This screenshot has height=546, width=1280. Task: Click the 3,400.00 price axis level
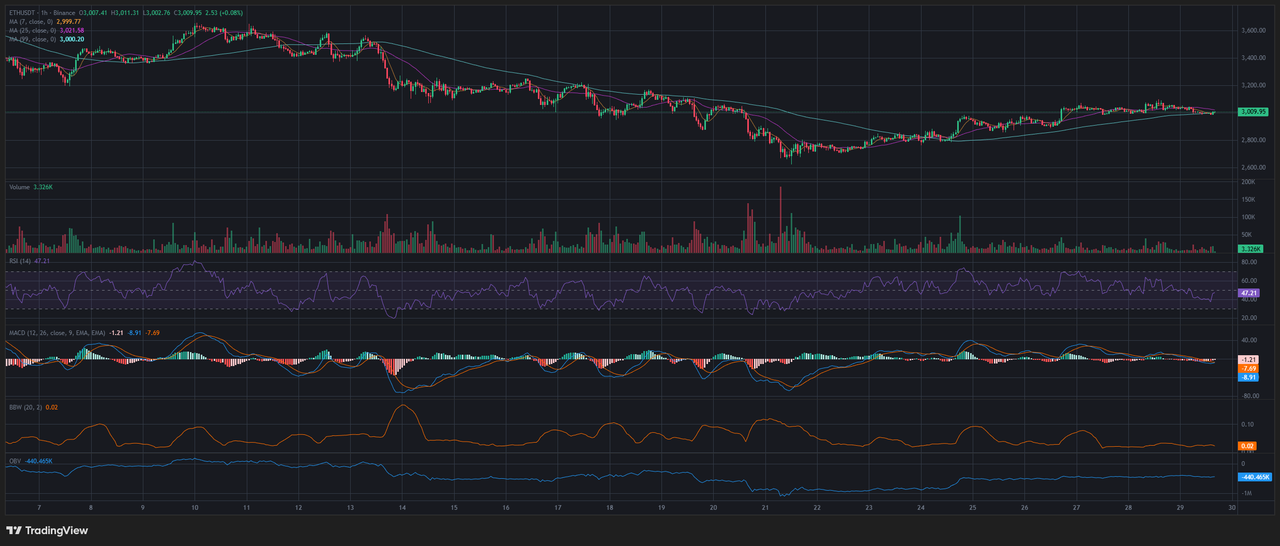tap(1253, 58)
